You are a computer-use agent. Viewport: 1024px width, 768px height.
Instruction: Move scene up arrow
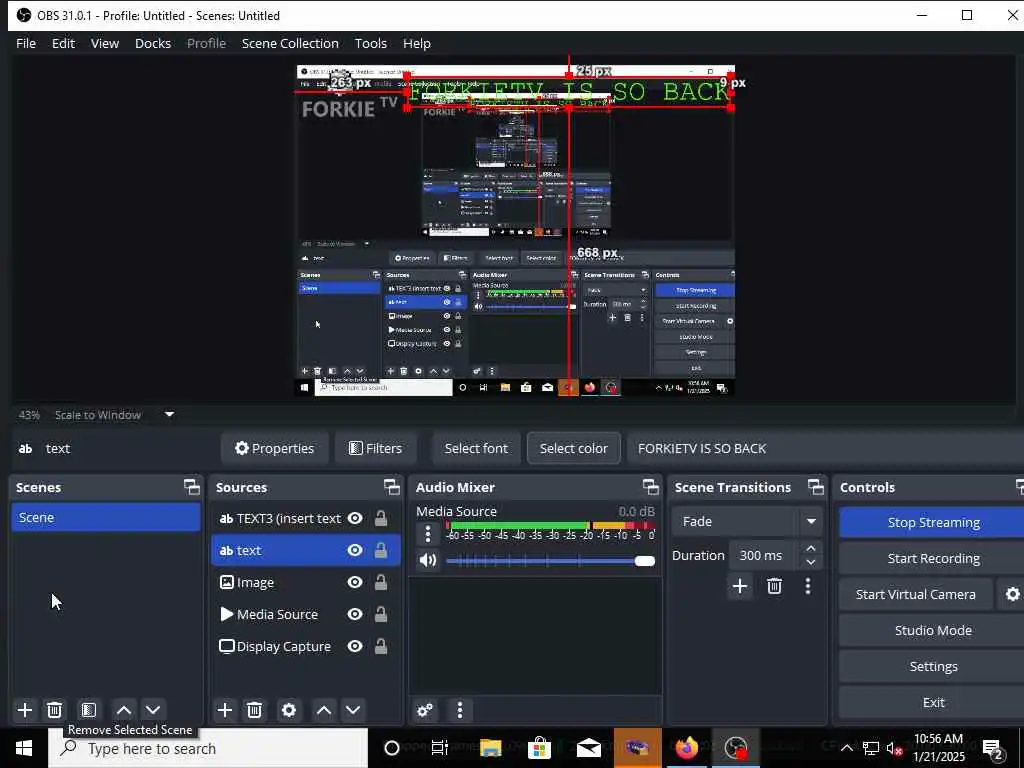tap(124, 710)
